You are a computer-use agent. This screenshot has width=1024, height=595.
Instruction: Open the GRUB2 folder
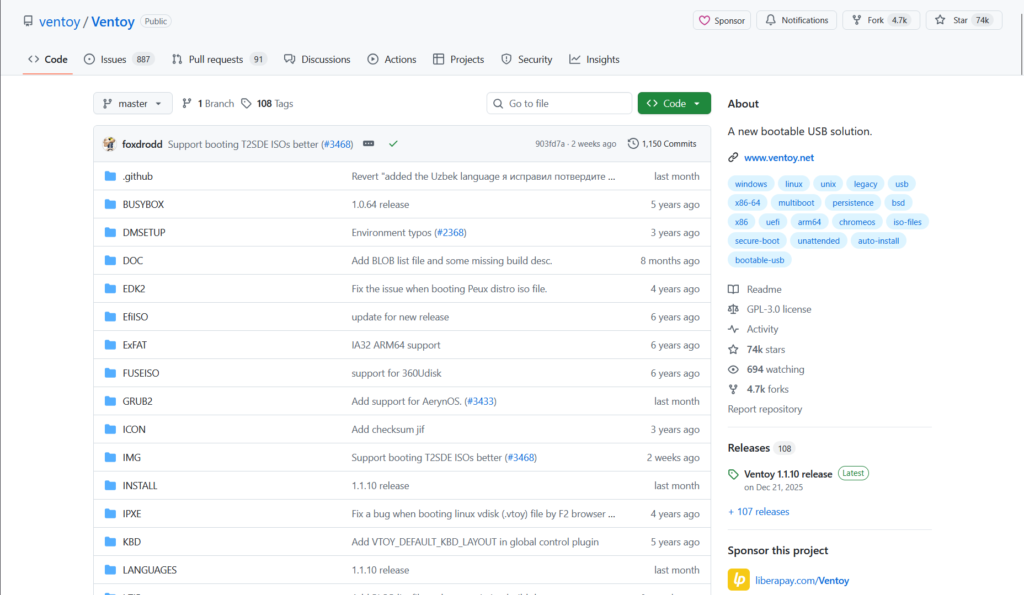pyautogui.click(x=137, y=401)
